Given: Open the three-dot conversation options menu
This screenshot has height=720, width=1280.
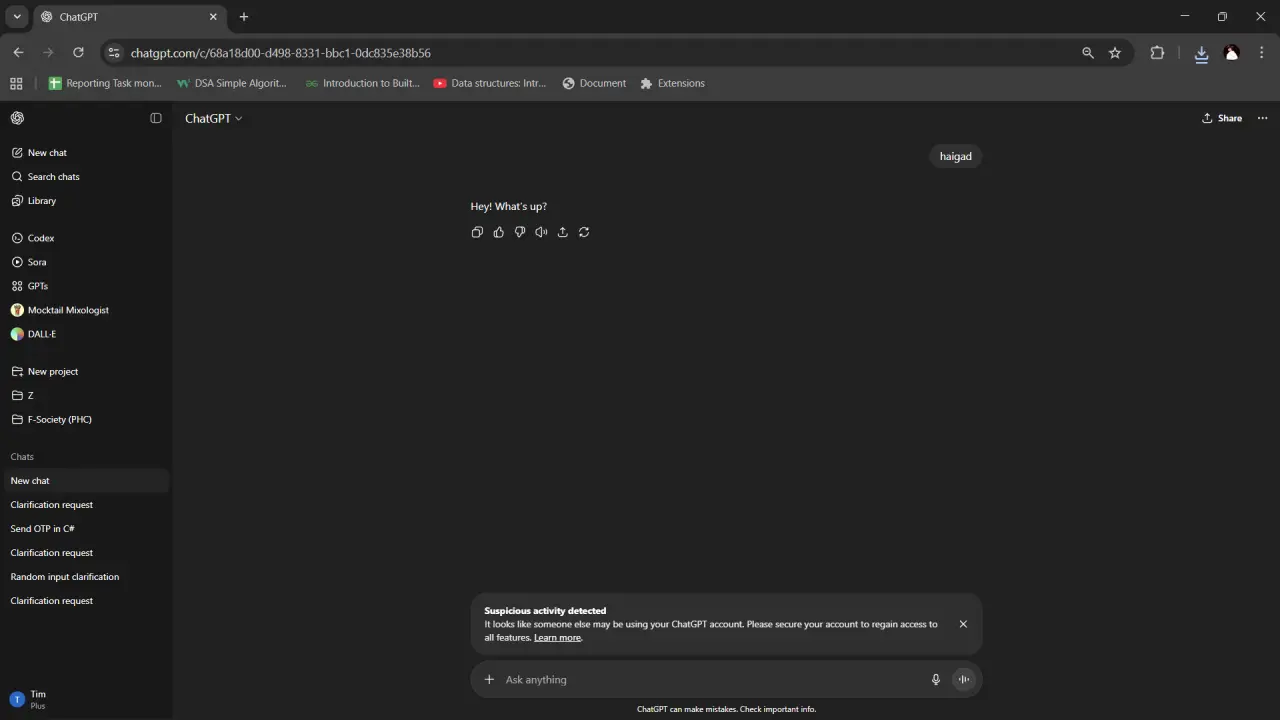Looking at the screenshot, I should tap(1262, 118).
